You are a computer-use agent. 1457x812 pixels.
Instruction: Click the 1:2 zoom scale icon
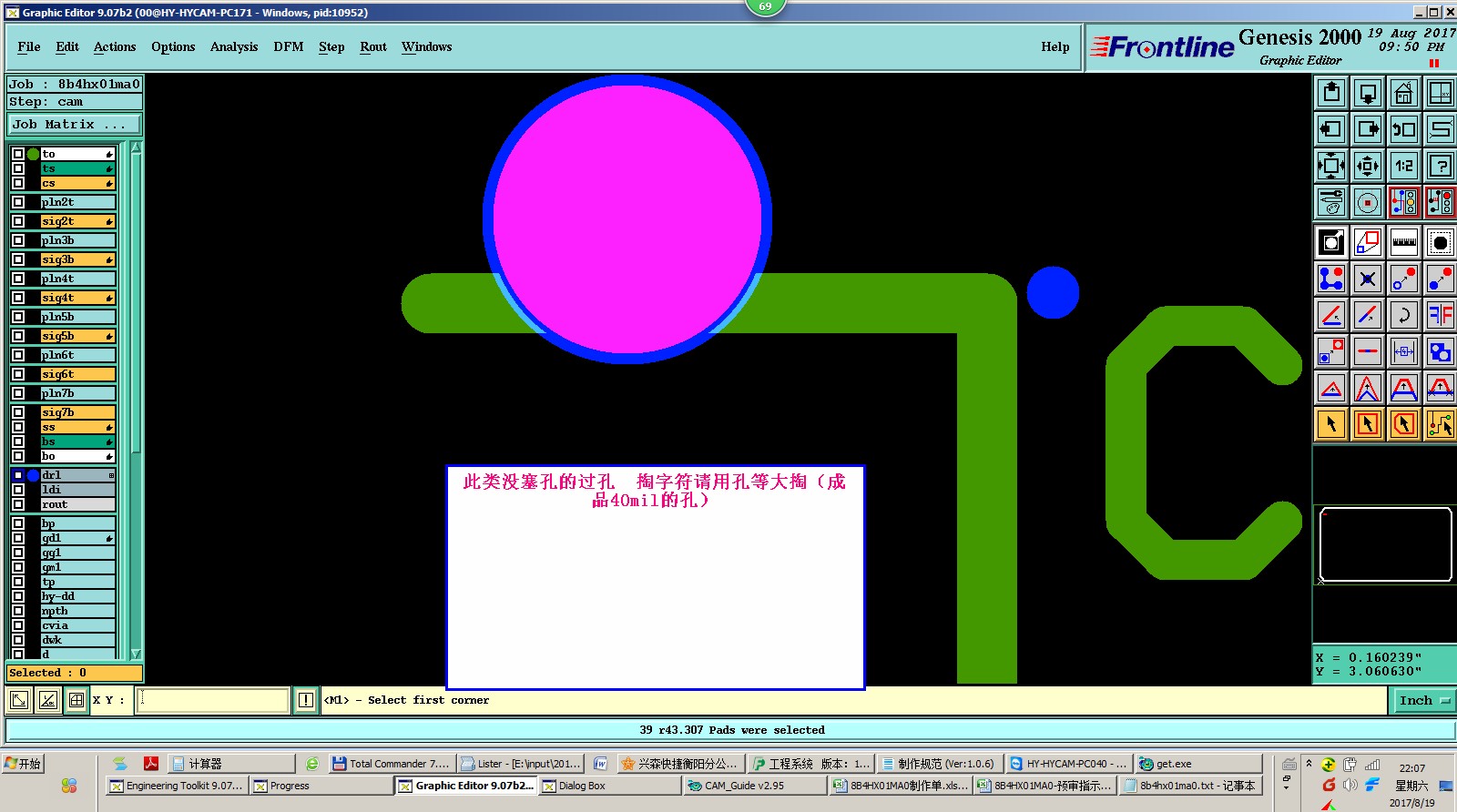1404,166
